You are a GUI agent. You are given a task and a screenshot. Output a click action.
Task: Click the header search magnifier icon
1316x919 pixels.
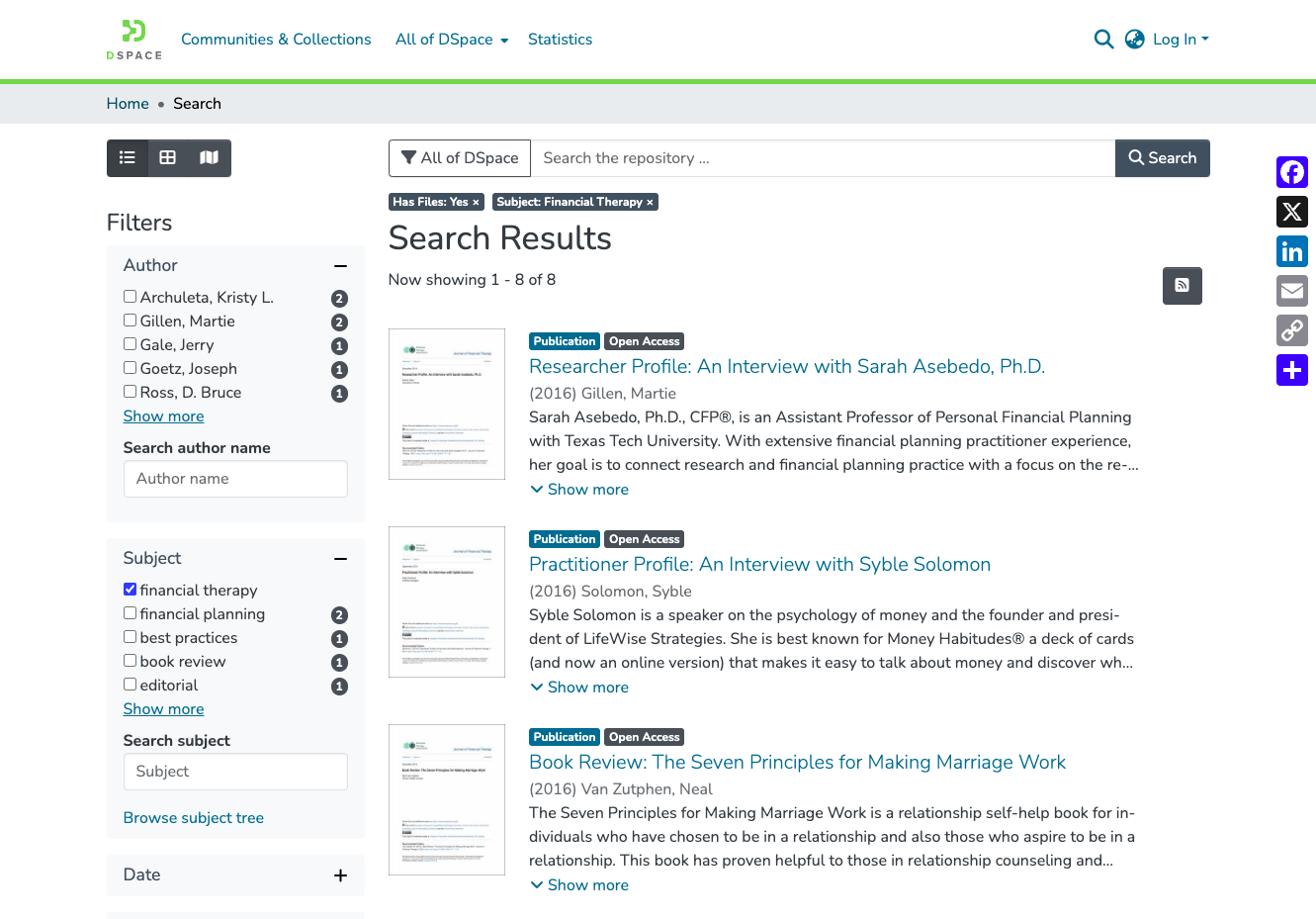pos(1104,40)
